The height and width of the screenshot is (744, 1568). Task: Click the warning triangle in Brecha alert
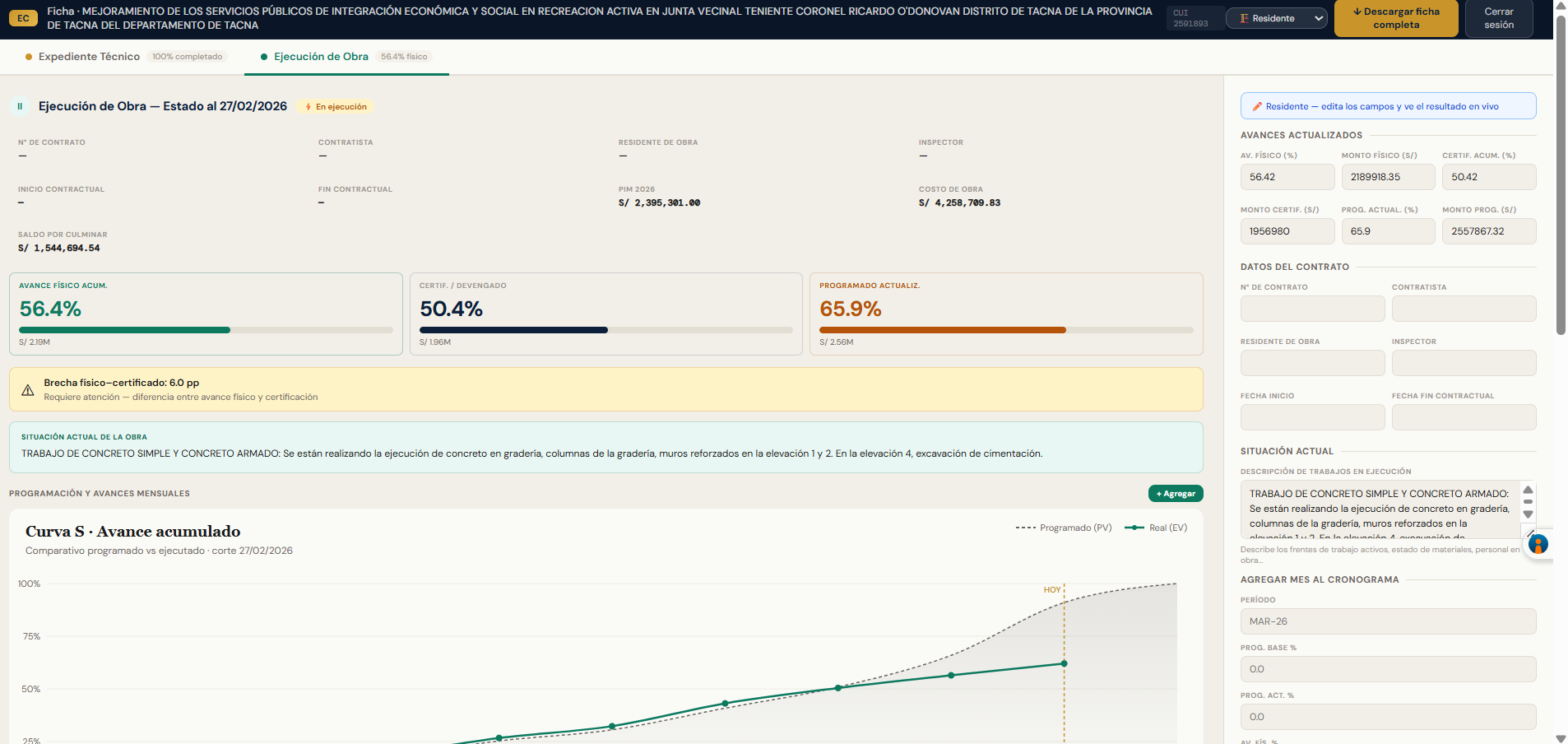[x=28, y=390]
